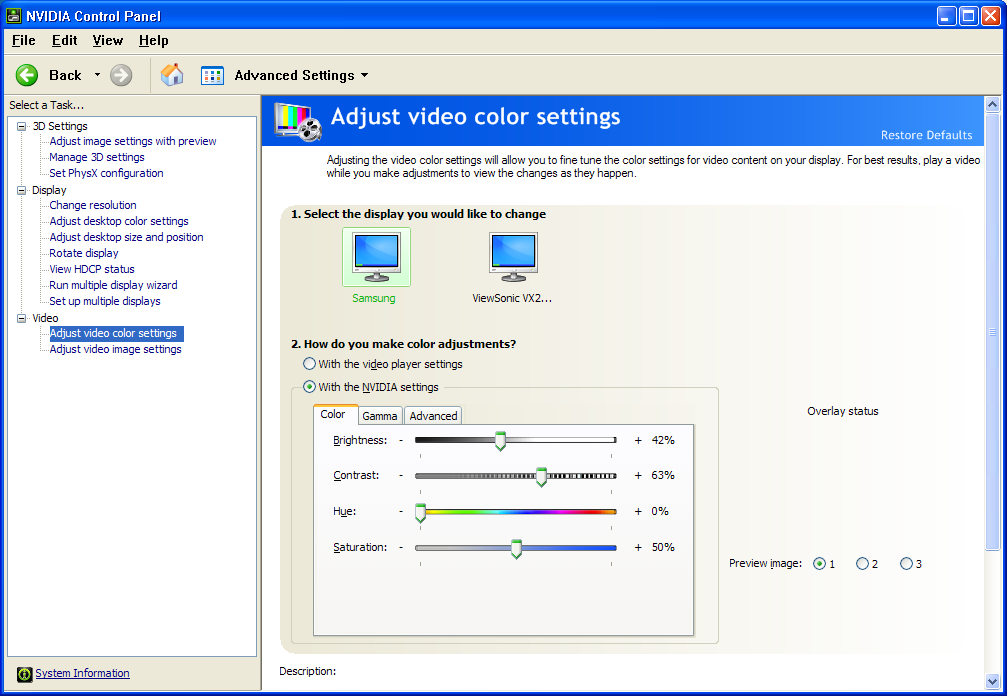The height and width of the screenshot is (696, 1007).
Task: Click the scrollbar down arrow
Action: point(992,682)
